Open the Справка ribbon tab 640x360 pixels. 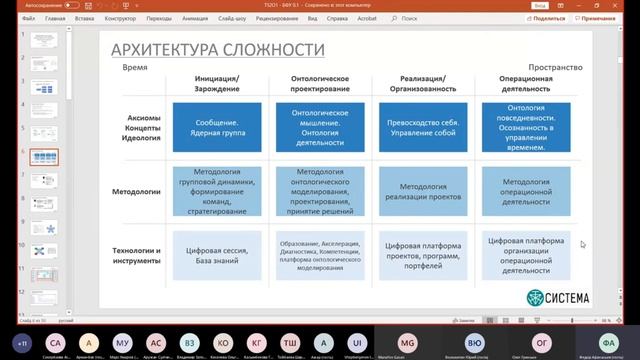point(337,18)
